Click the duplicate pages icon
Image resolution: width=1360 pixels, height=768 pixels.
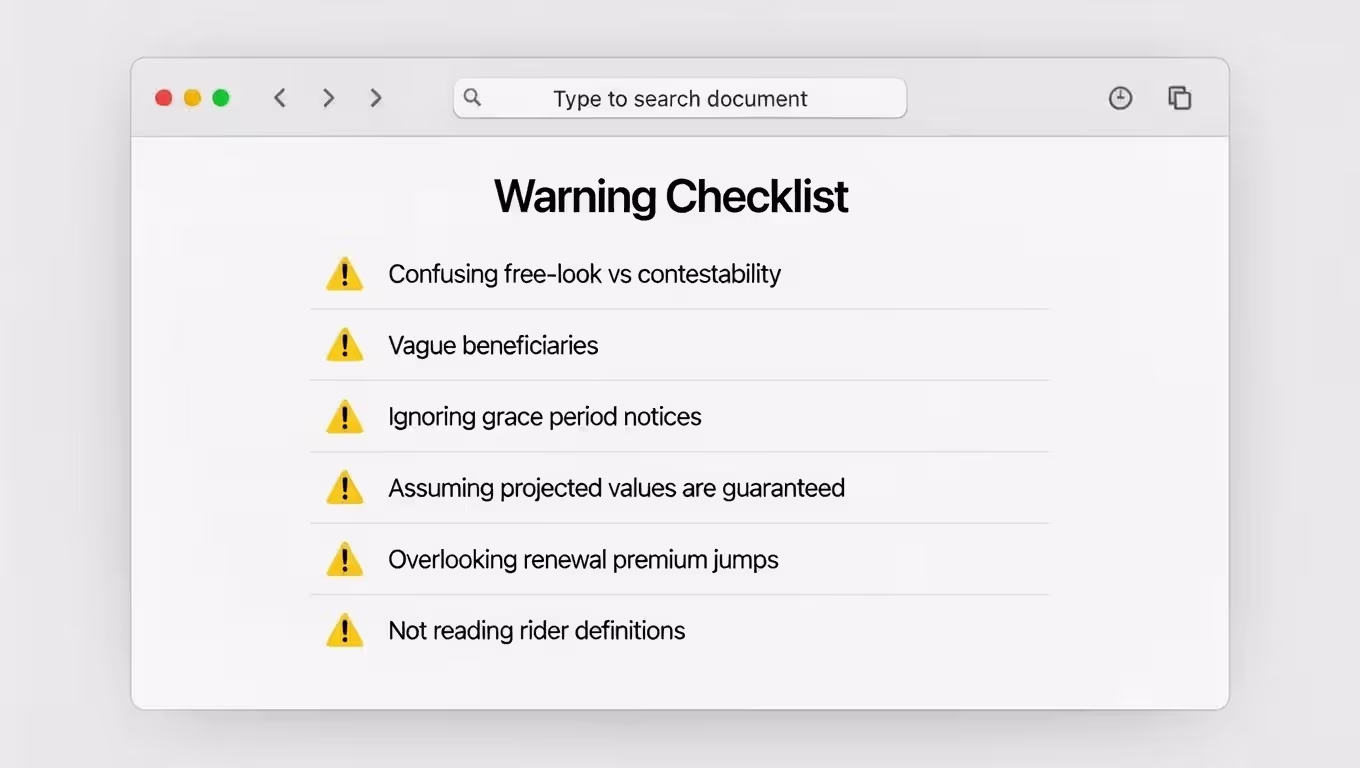[1180, 98]
